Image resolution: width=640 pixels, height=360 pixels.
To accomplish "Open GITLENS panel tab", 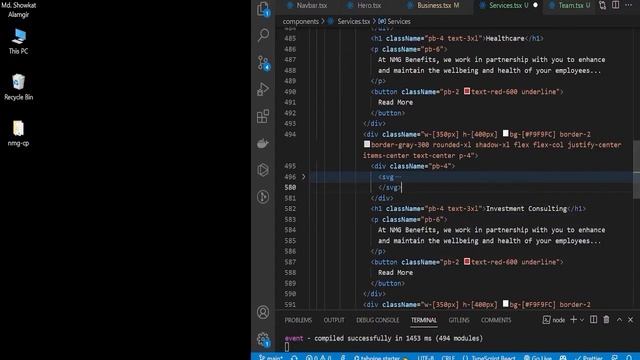I will pos(459,320).
